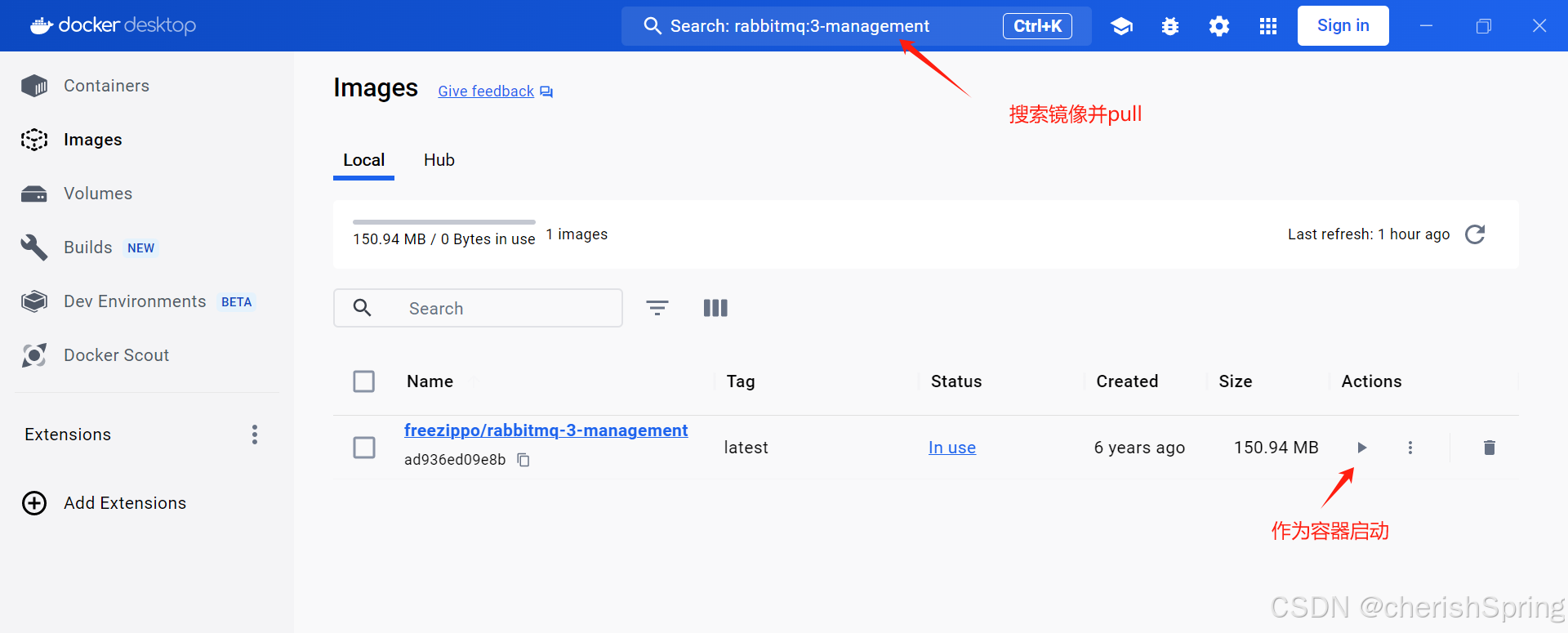Open the apps grid icon in the header
The width and height of the screenshot is (1568, 633).
[x=1268, y=26]
